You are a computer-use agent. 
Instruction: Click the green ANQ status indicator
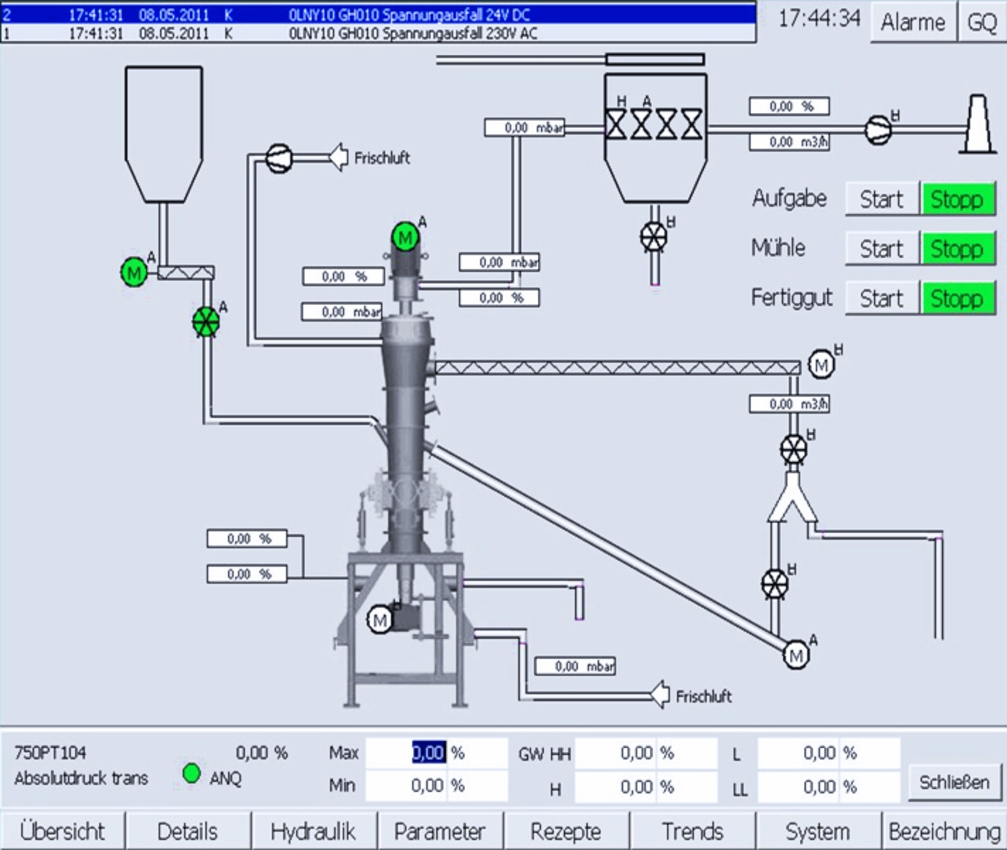coord(190,772)
